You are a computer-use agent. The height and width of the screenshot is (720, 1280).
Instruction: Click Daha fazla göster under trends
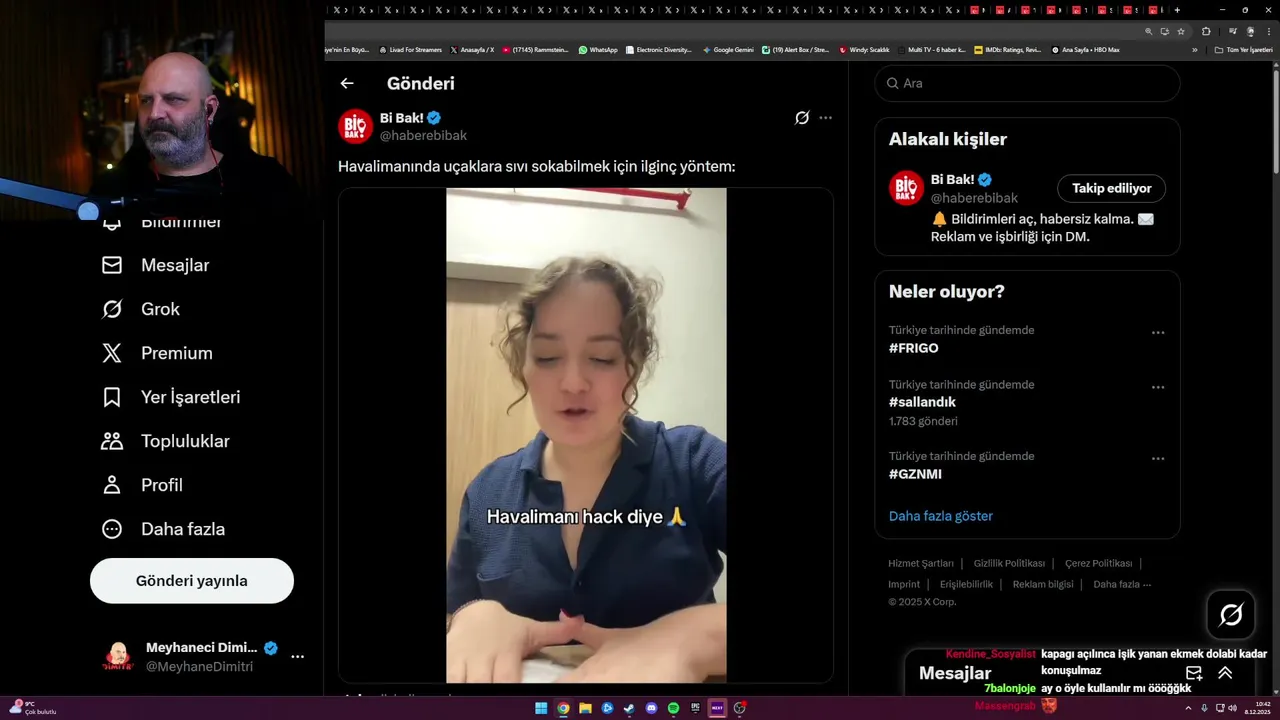tap(941, 516)
